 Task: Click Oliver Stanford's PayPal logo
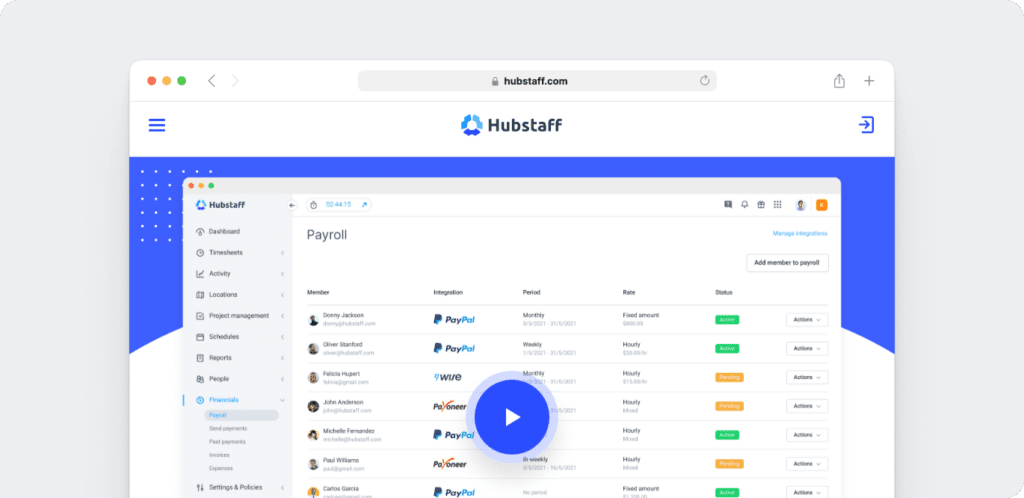(x=454, y=349)
